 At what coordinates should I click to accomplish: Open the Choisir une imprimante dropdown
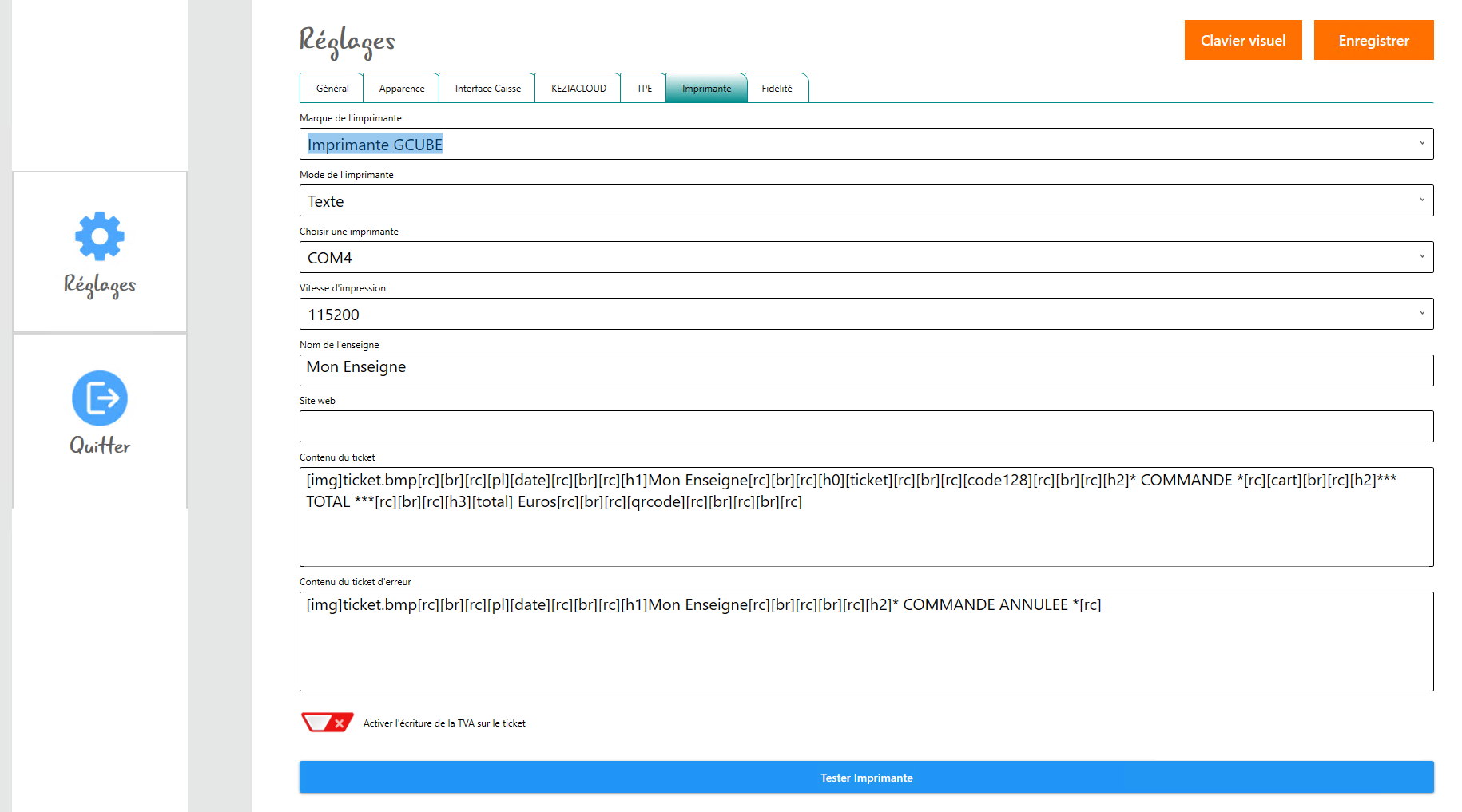pos(866,258)
